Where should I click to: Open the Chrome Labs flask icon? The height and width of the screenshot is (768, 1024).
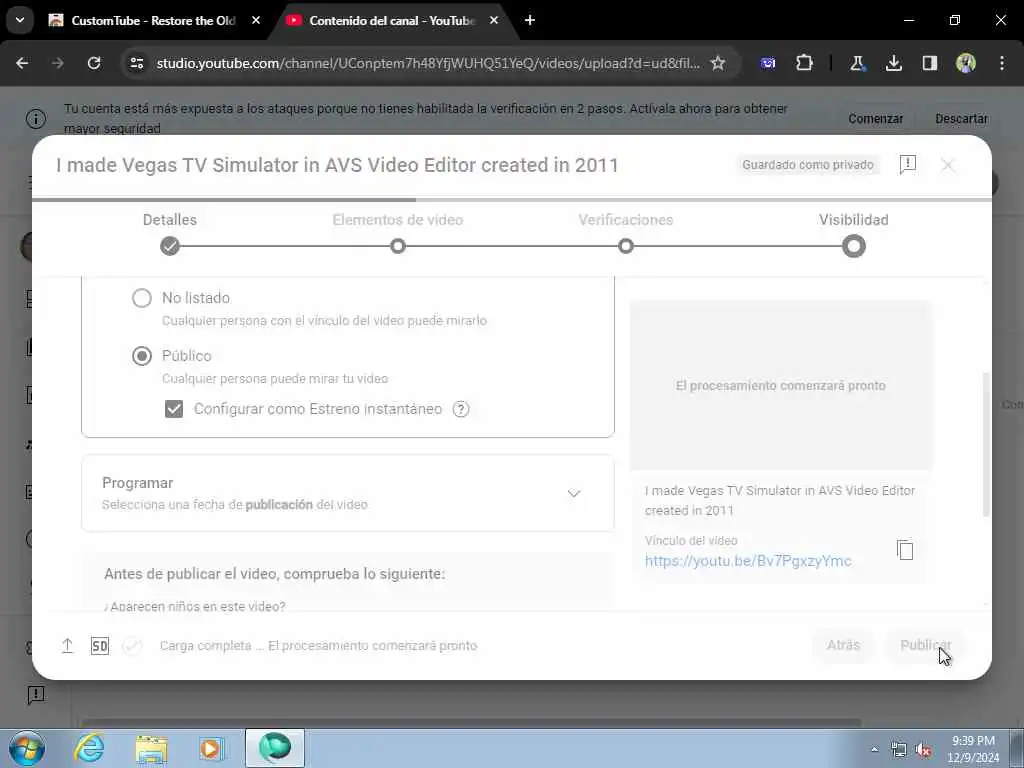(x=857, y=63)
